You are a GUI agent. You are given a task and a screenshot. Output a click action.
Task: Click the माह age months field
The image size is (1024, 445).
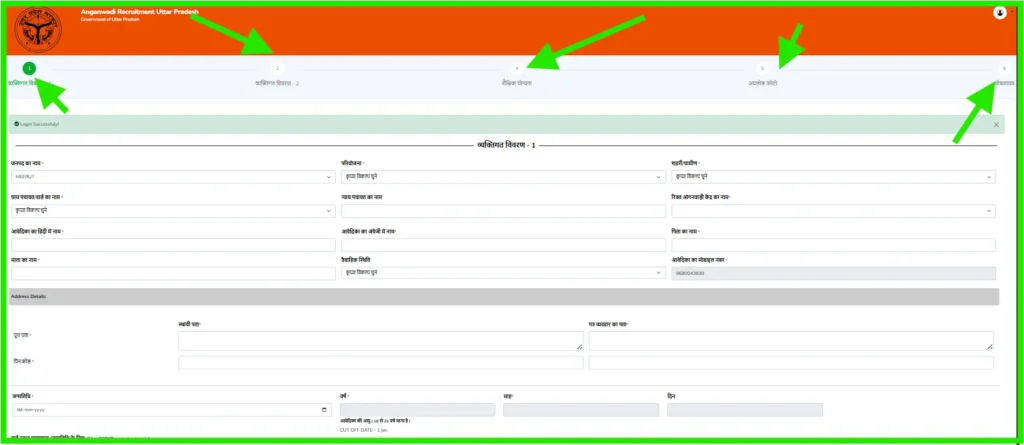(x=581, y=410)
